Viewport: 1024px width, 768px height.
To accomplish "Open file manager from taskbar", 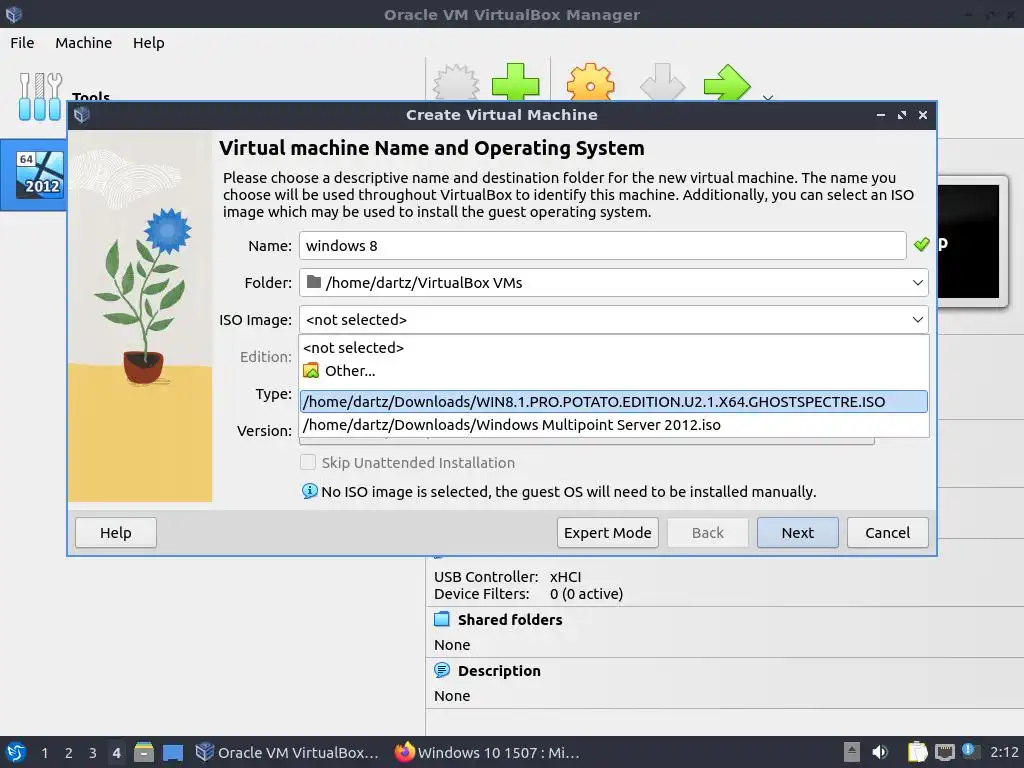I will 144,752.
